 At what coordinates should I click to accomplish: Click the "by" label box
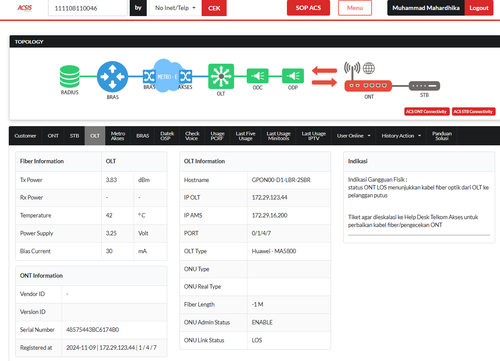pos(138,8)
